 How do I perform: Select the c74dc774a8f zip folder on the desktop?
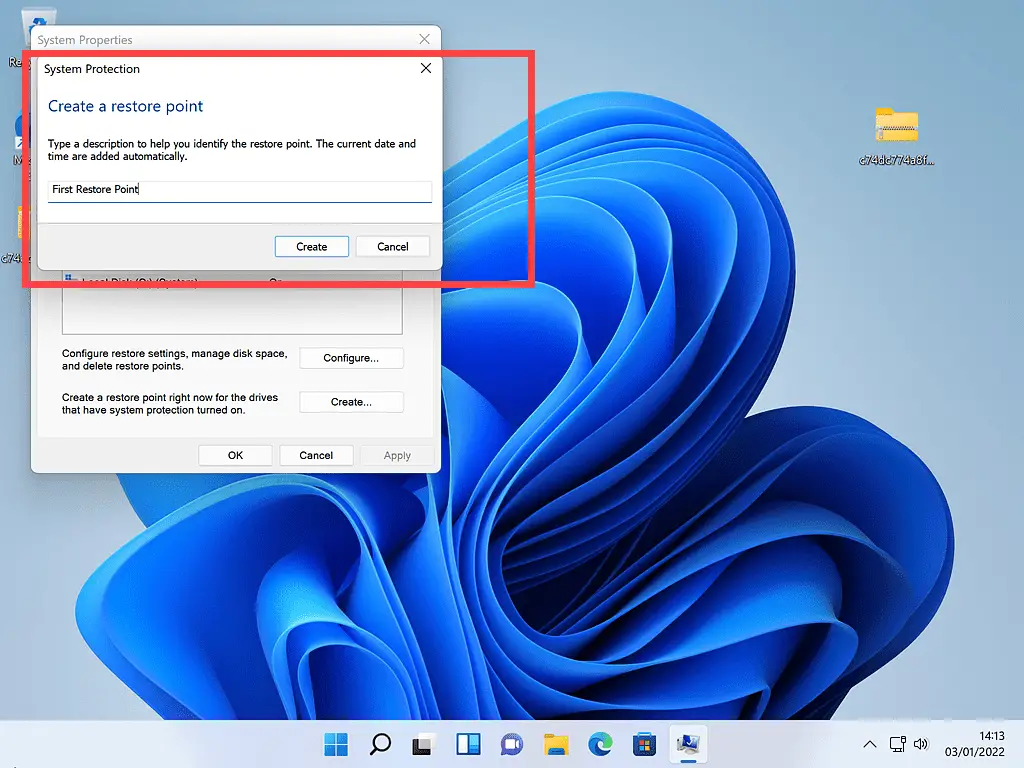897,136
